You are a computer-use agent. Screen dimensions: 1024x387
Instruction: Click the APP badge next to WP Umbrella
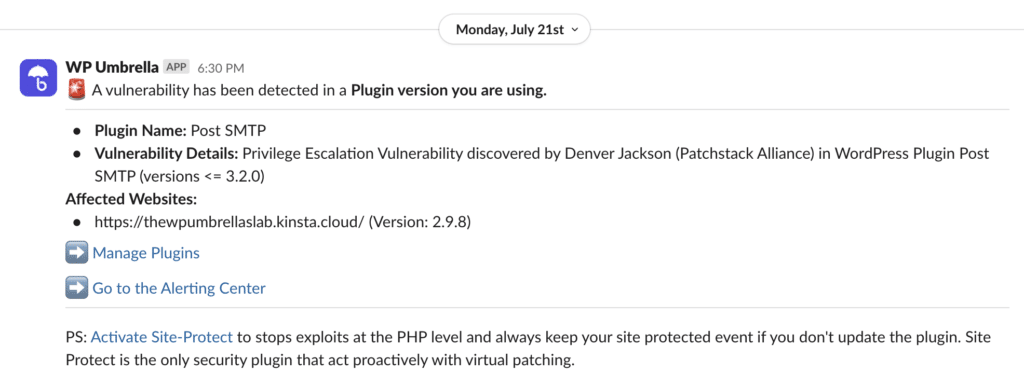[x=177, y=67]
